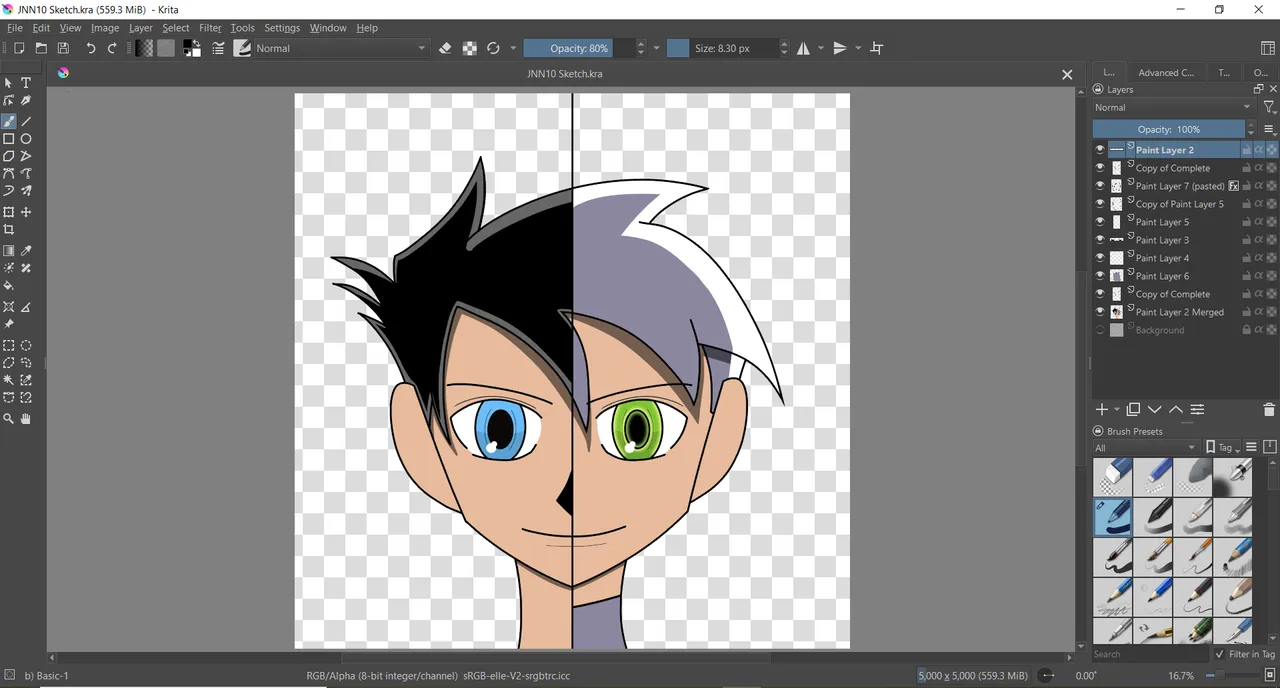
Task: Select the Text tool in toolbox
Action: click(x=26, y=83)
